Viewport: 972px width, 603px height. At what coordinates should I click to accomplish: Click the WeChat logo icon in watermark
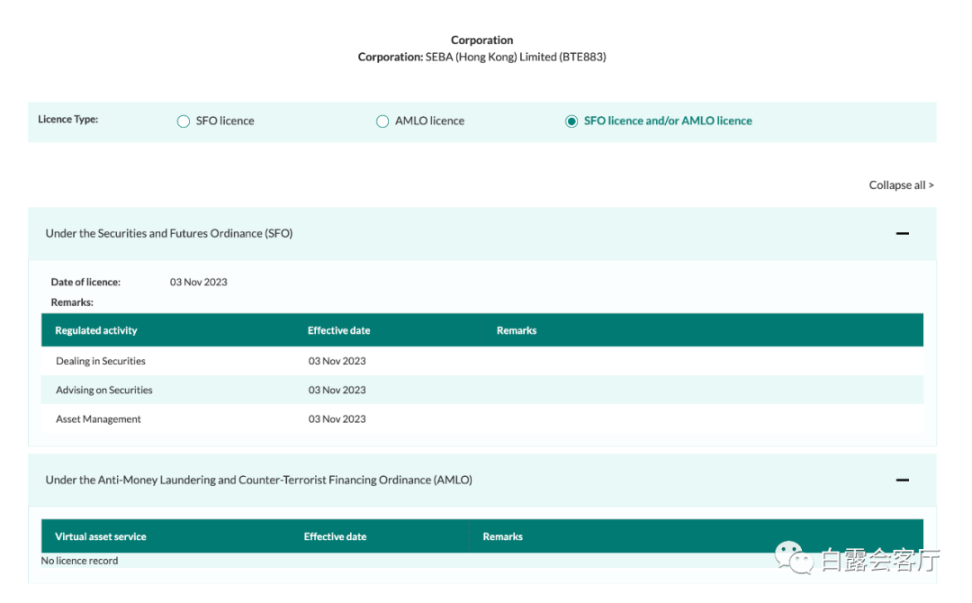coord(793,557)
